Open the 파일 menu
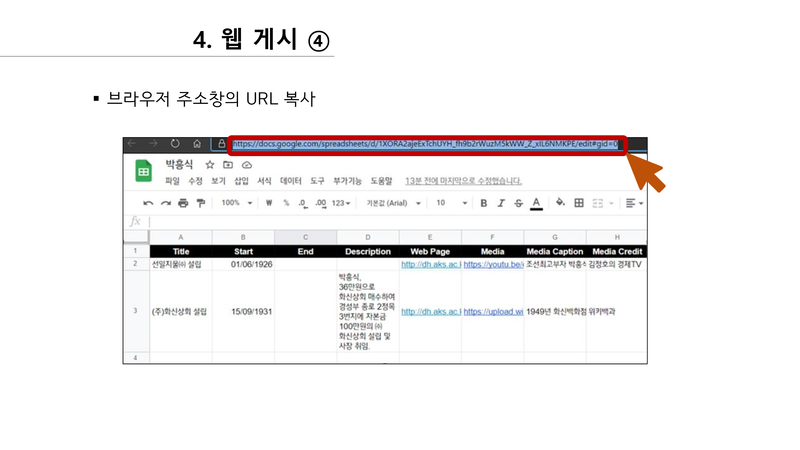800x450 pixels. tap(172, 181)
